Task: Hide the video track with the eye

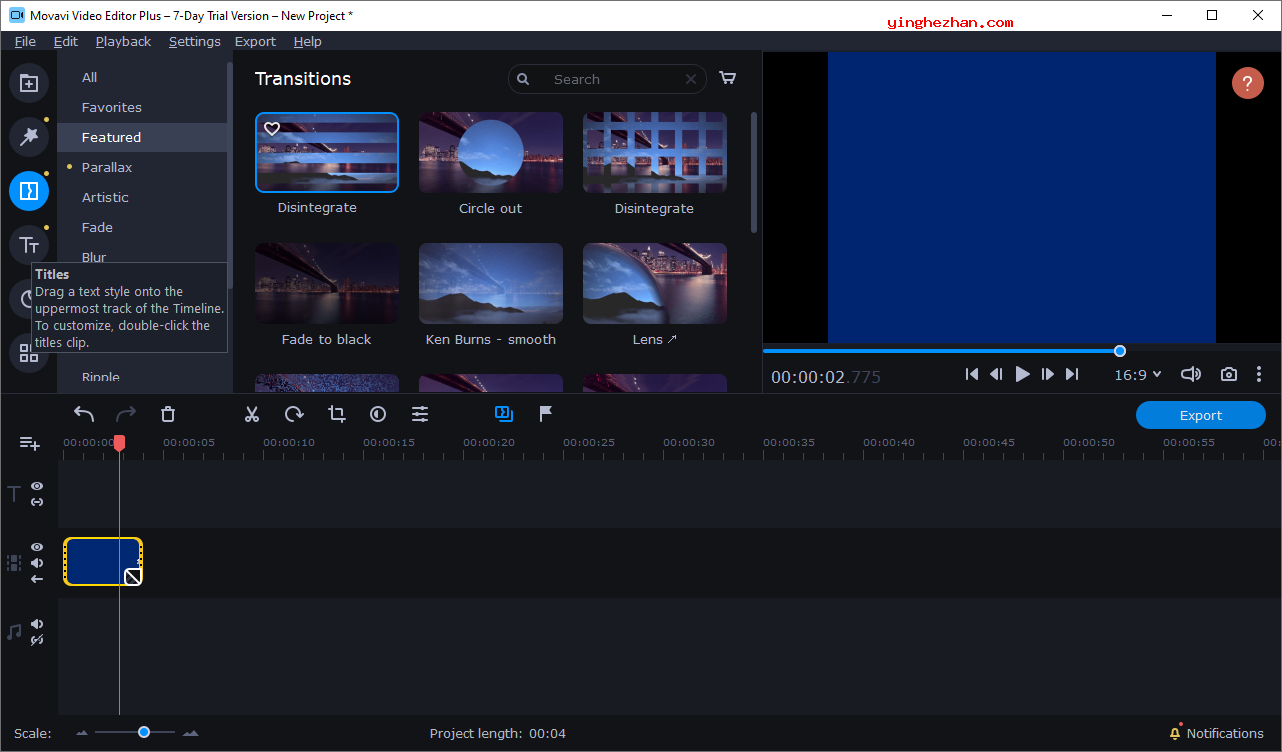Action: click(x=37, y=547)
